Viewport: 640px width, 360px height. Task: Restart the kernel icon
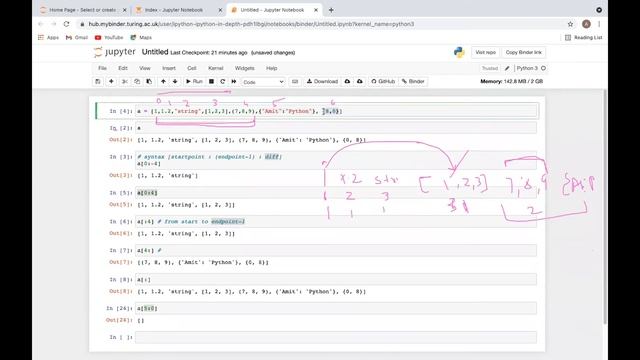coord(222,82)
